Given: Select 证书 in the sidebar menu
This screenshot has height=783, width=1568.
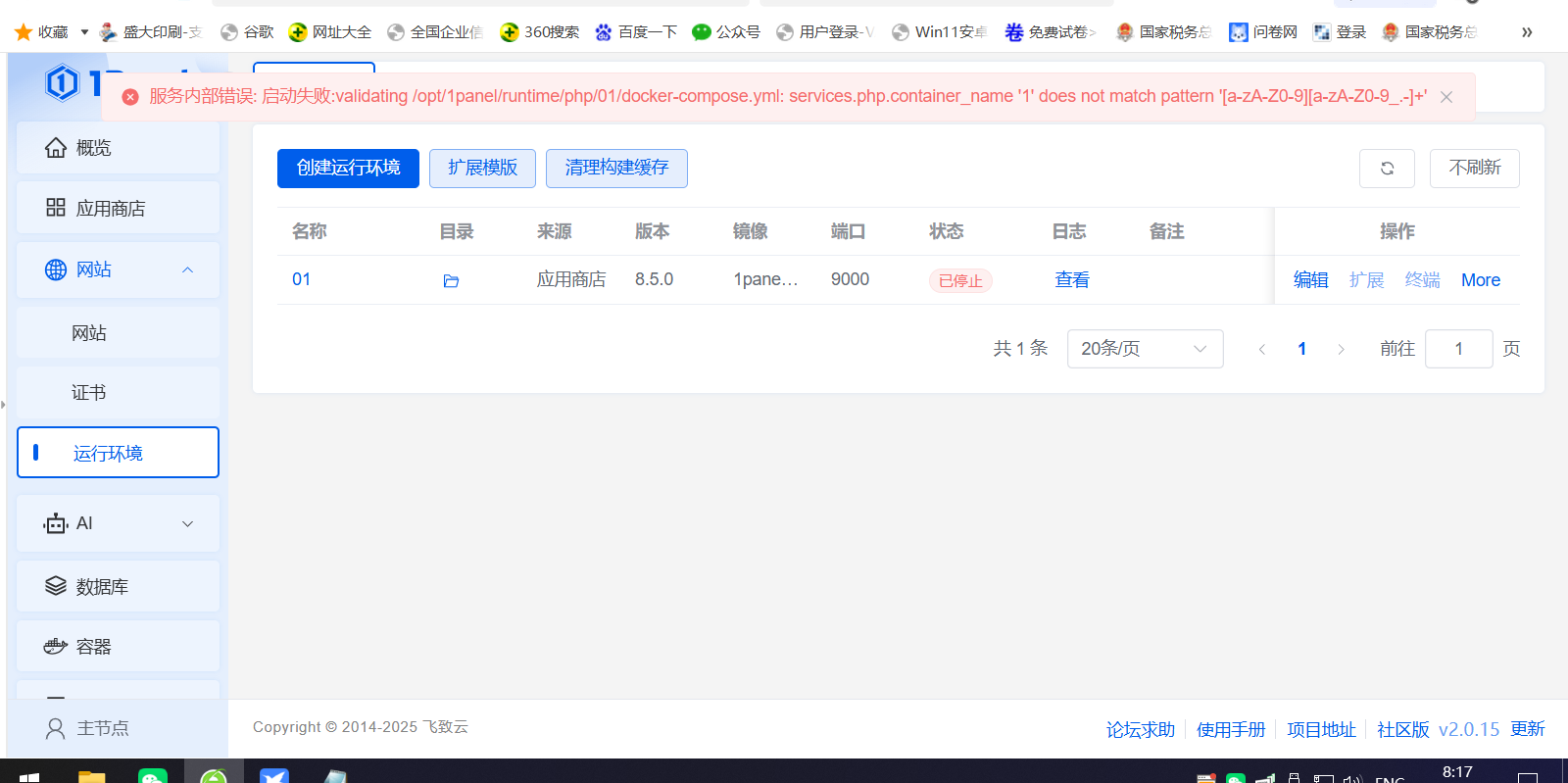Looking at the screenshot, I should tap(89, 393).
